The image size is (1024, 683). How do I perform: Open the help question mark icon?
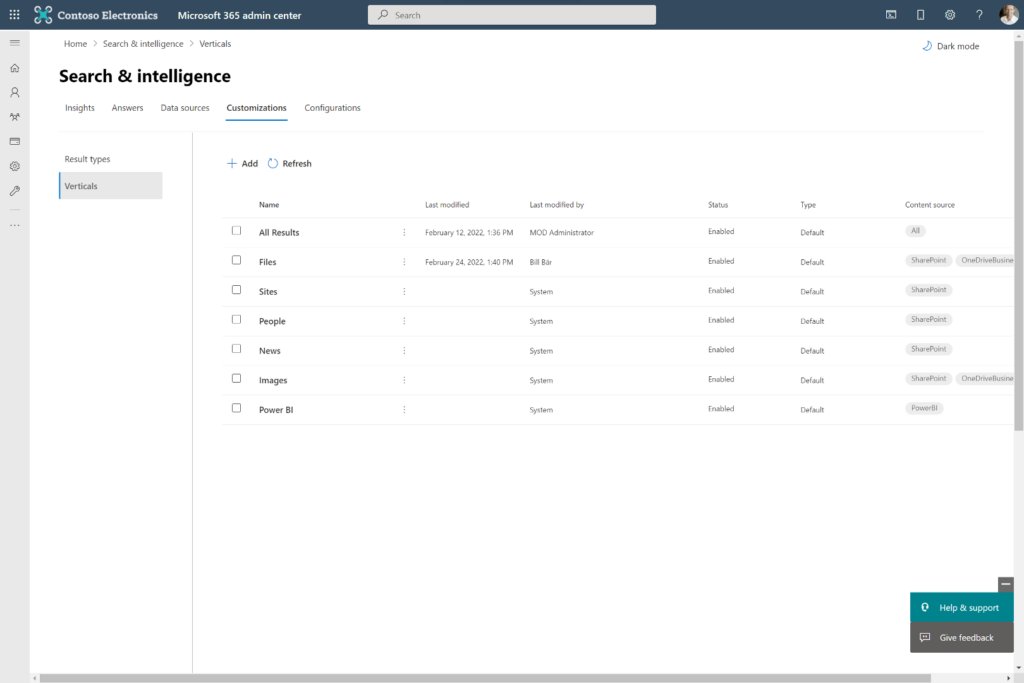coord(979,14)
